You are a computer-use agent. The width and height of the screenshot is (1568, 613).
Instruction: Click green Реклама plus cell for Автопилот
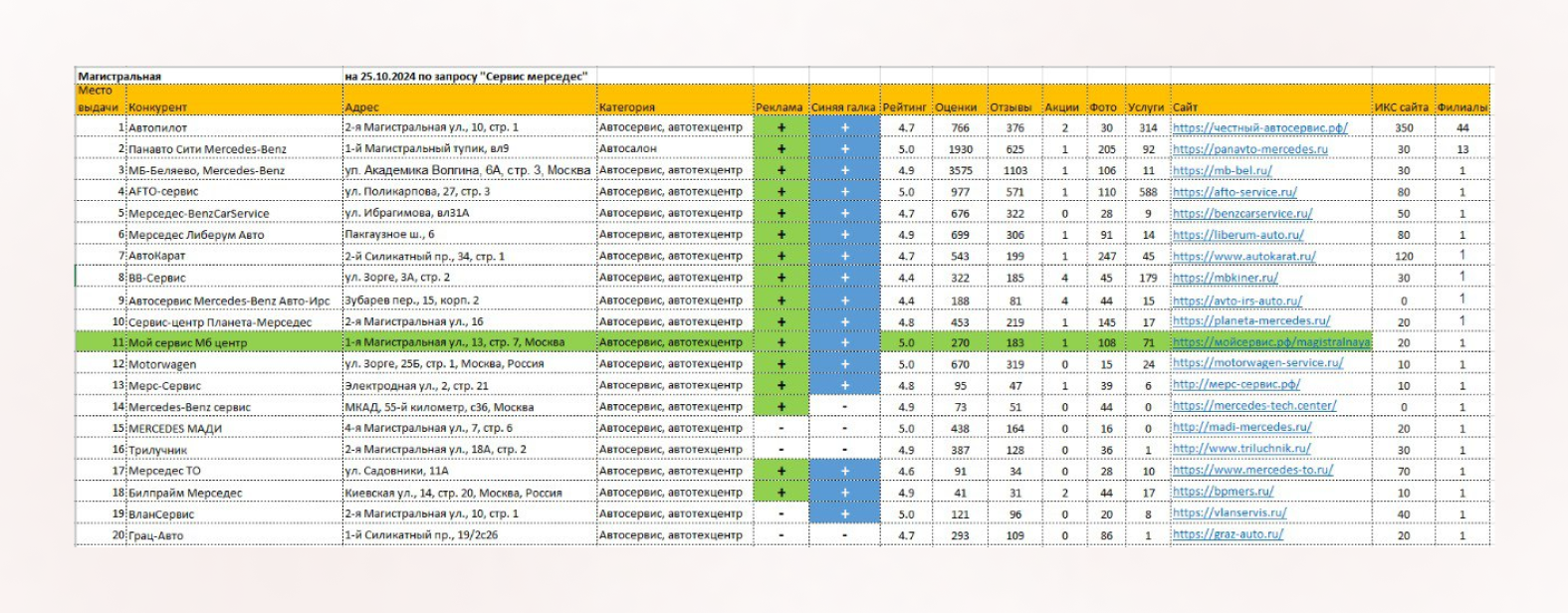(x=781, y=127)
